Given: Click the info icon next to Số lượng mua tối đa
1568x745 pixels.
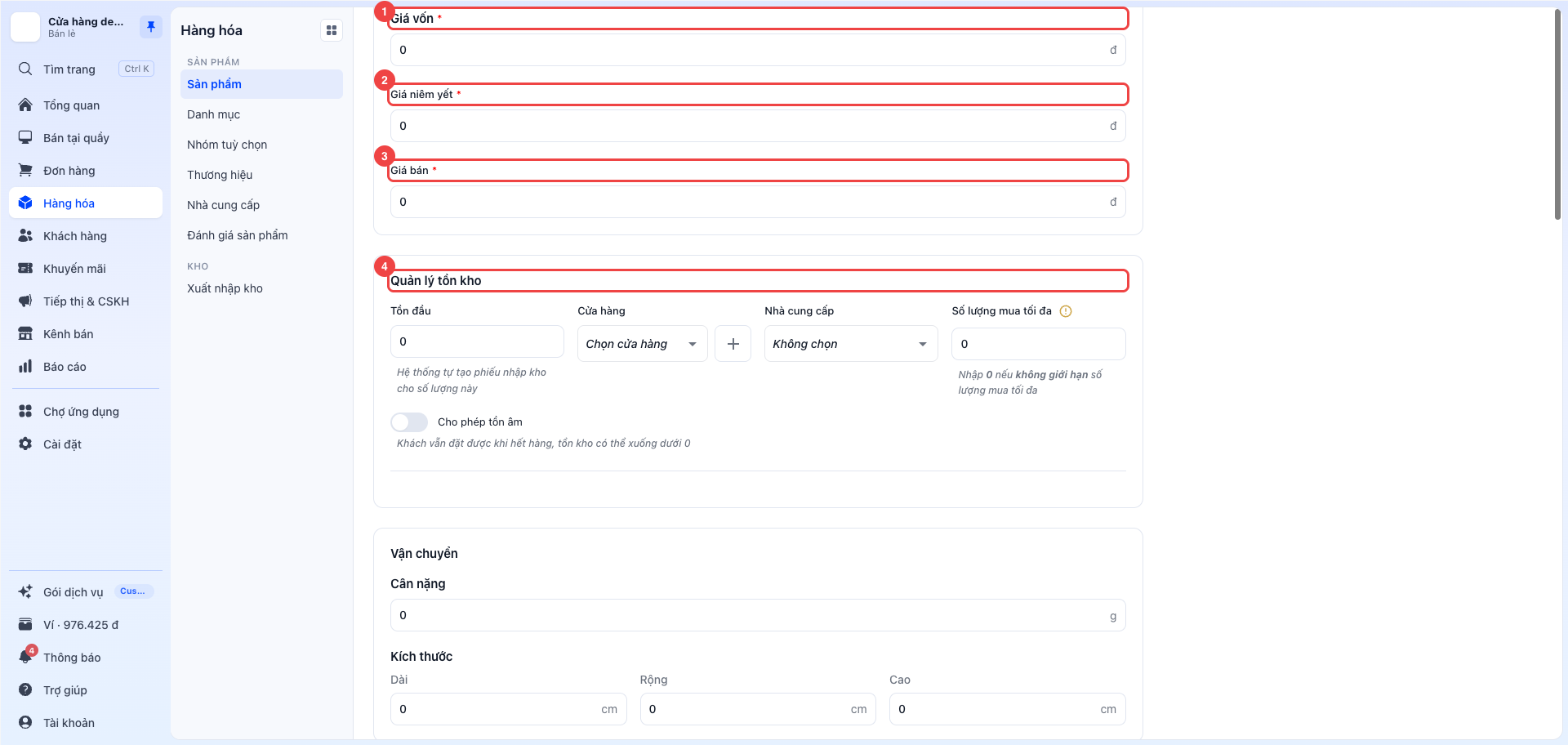Looking at the screenshot, I should 1066,311.
